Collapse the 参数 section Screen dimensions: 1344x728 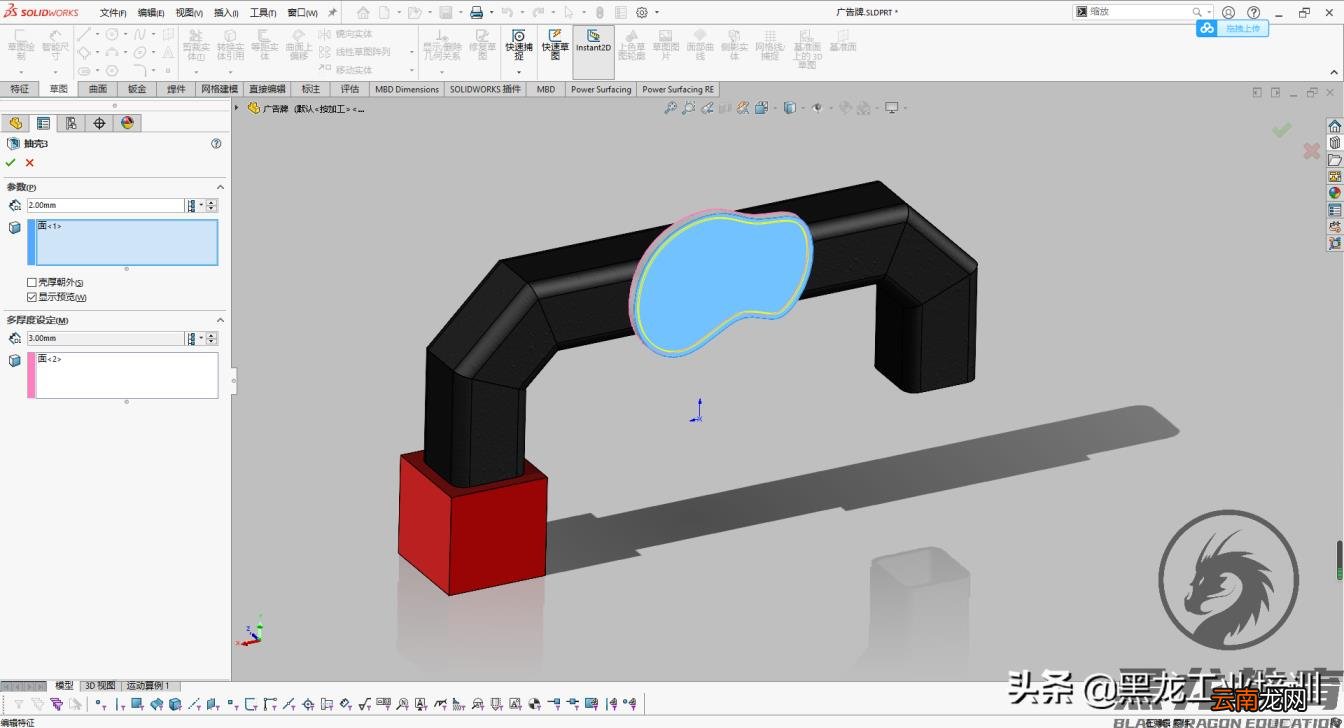[220, 187]
